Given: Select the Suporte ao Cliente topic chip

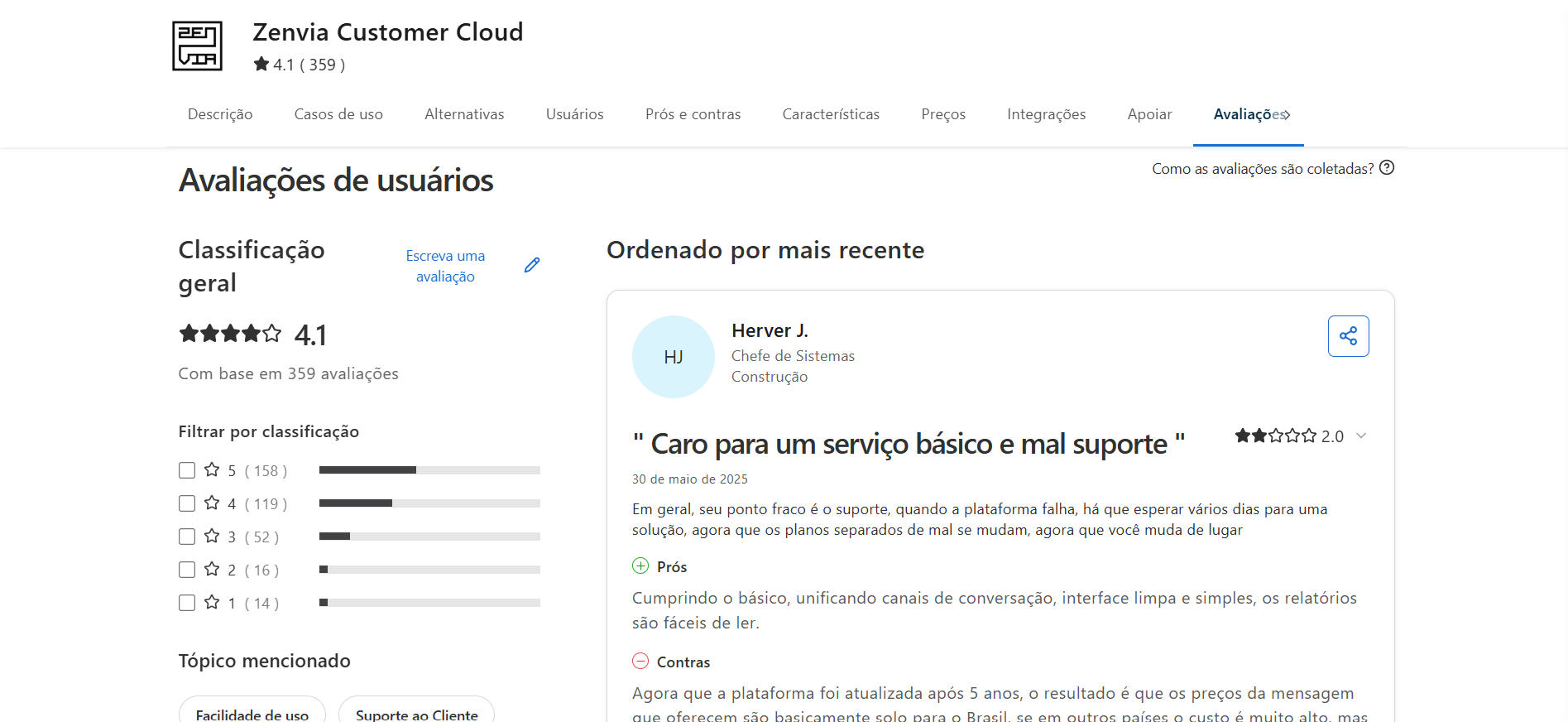Looking at the screenshot, I should [x=417, y=714].
